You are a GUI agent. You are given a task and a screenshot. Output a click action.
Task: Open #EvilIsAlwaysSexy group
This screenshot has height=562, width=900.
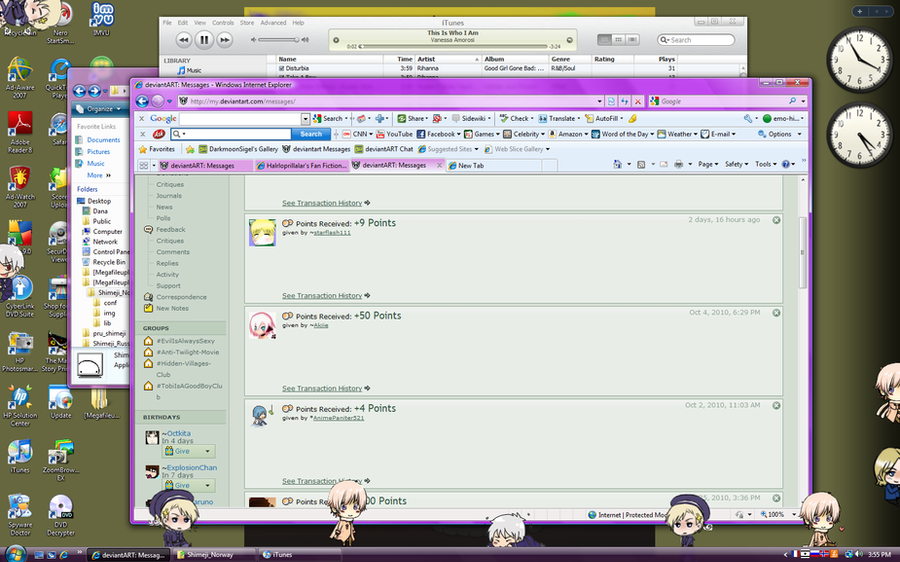pos(185,341)
